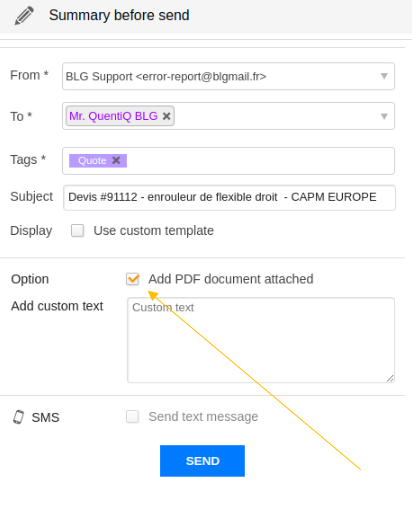
Task: Click into the Subject field with Devis #91112
Action: tap(229, 197)
